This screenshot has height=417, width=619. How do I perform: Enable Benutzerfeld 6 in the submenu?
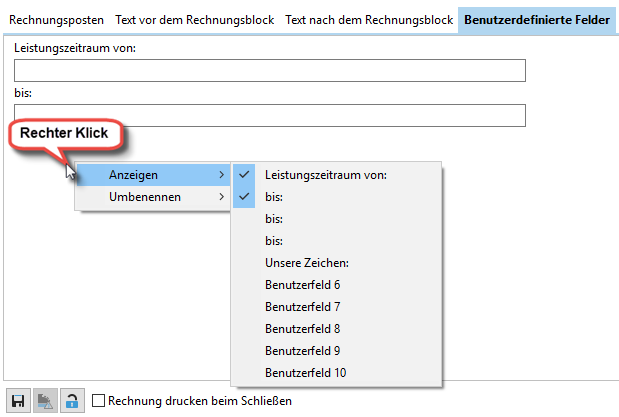(302, 285)
